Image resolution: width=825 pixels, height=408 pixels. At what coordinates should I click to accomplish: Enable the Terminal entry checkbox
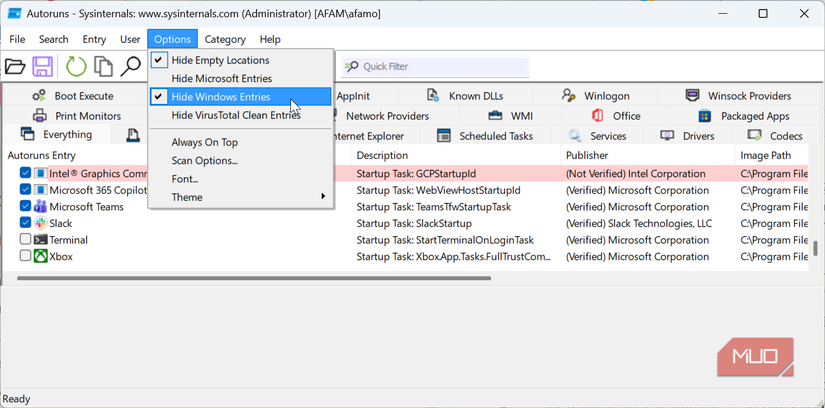(x=25, y=240)
